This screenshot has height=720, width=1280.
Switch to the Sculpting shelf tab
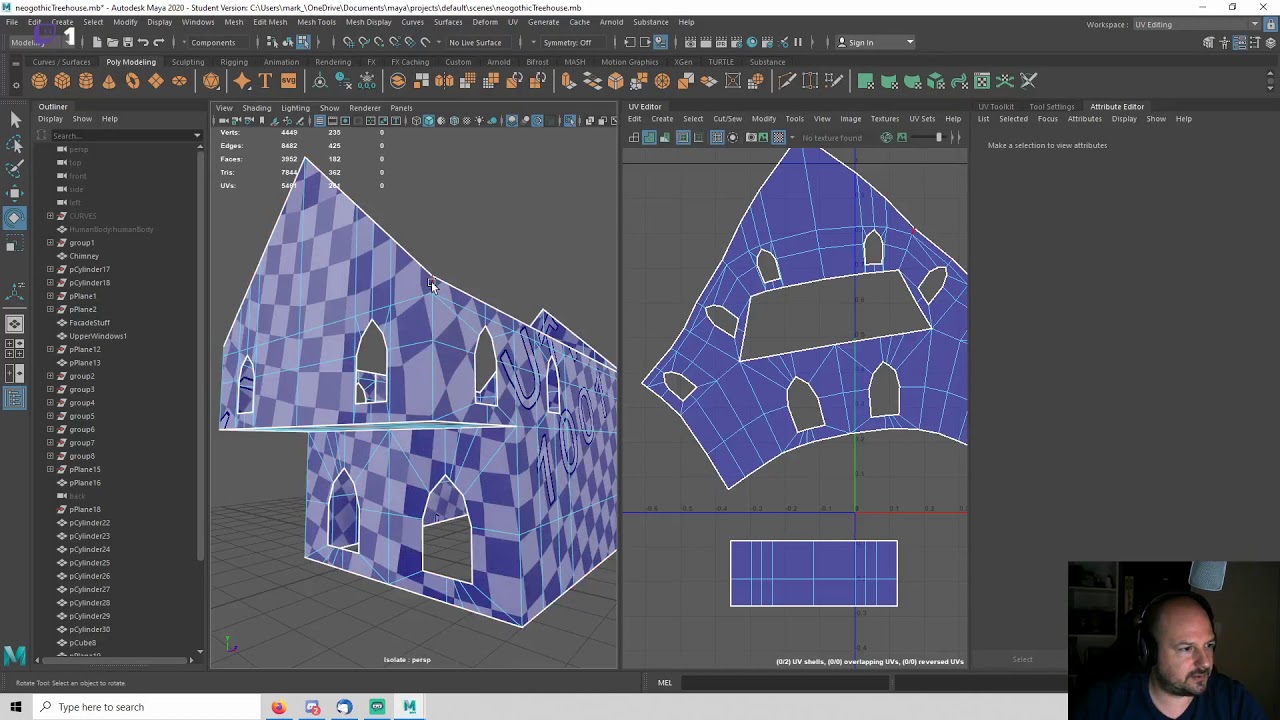tap(187, 62)
